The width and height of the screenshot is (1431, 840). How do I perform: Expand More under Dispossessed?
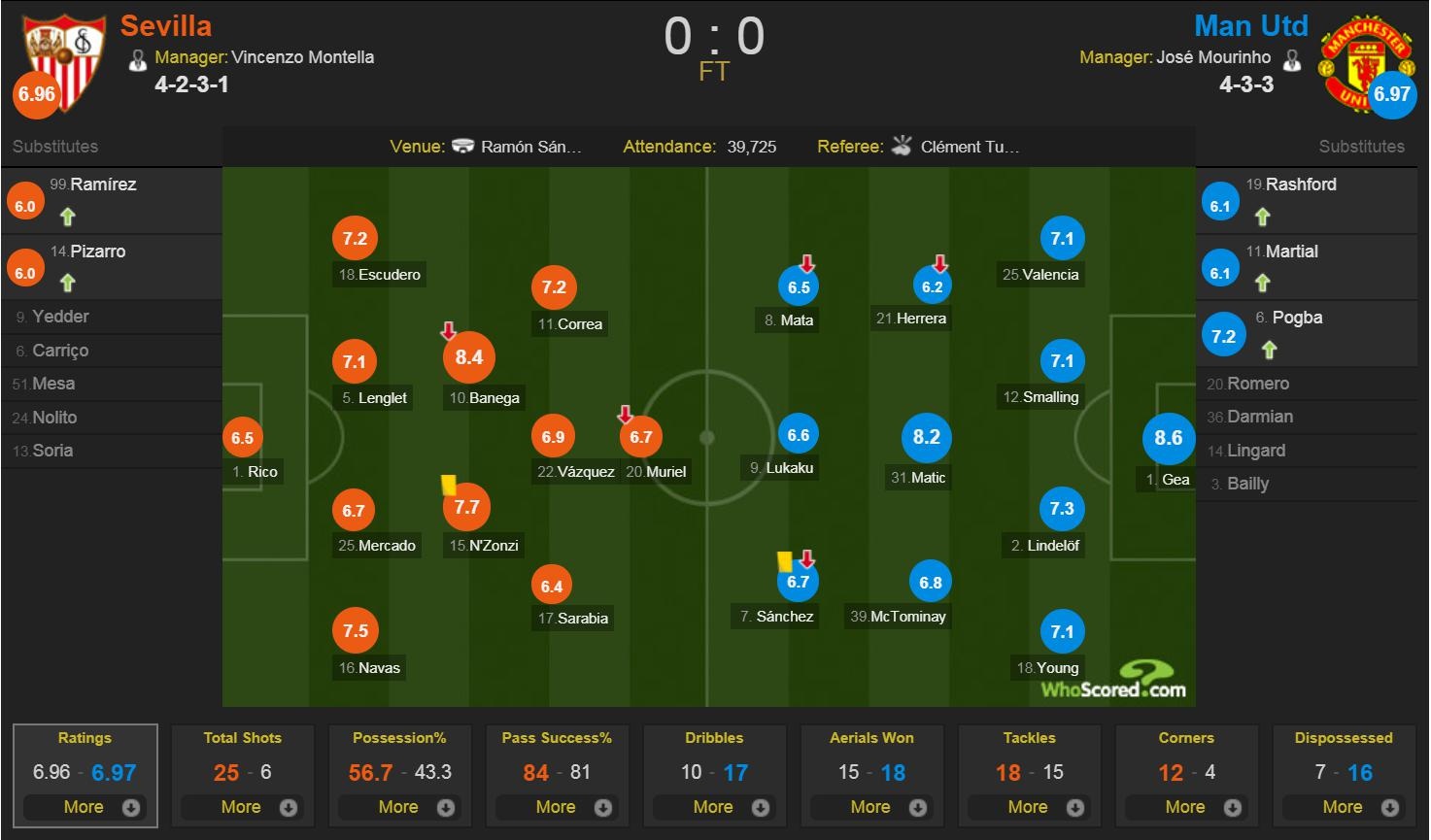[x=1343, y=806]
